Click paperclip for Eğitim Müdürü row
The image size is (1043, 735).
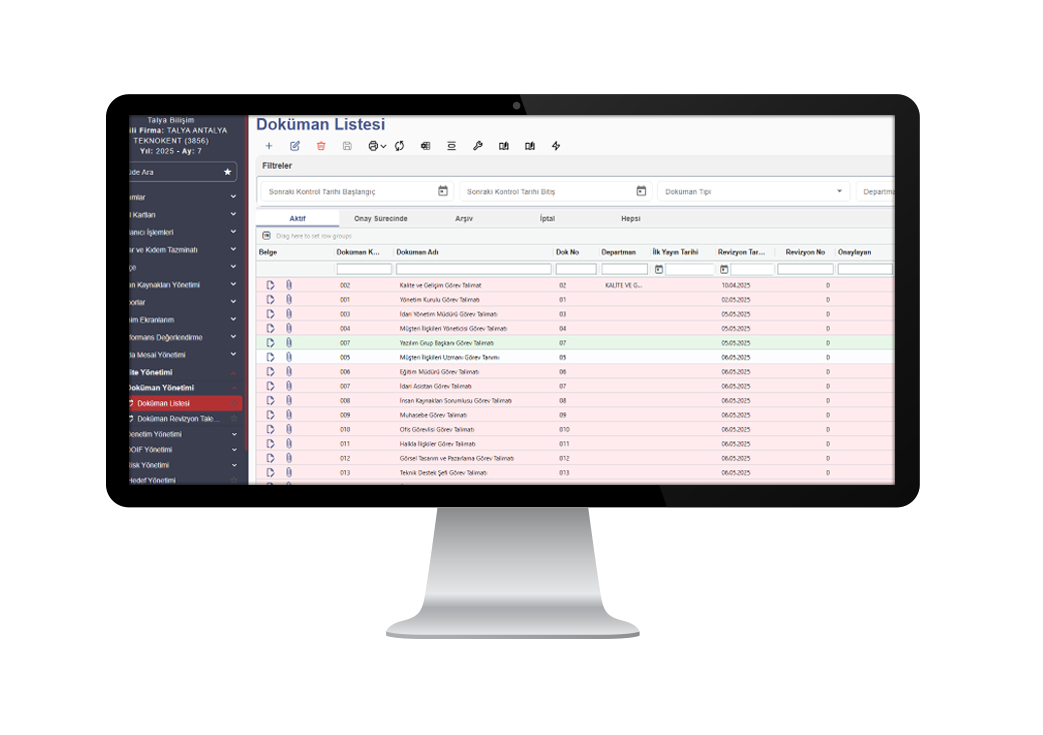click(289, 371)
